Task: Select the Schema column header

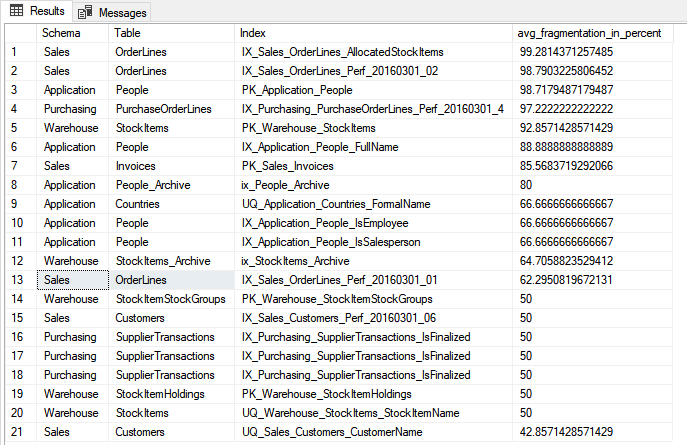Action: 72,33
